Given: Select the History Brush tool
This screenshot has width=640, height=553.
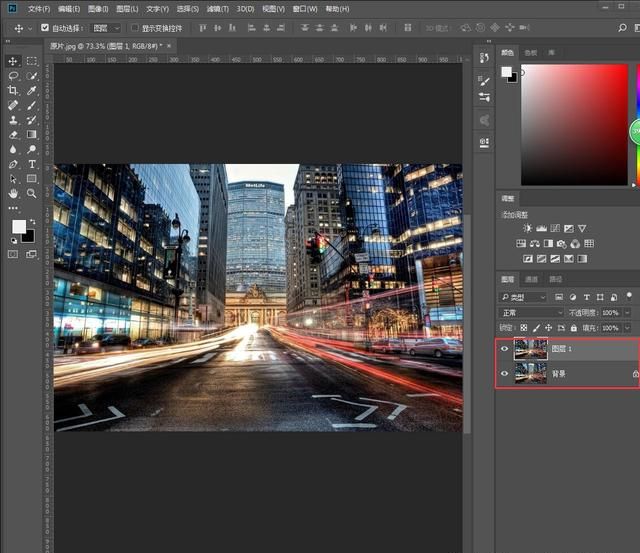Looking at the screenshot, I should (x=31, y=120).
